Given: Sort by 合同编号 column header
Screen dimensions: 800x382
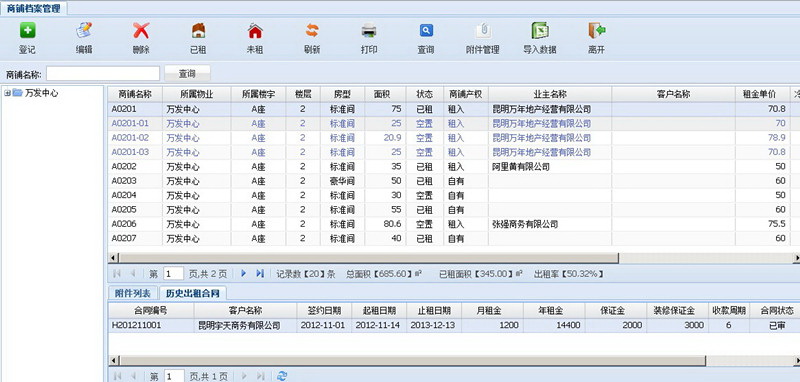Looking at the screenshot, I should (151, 310).
